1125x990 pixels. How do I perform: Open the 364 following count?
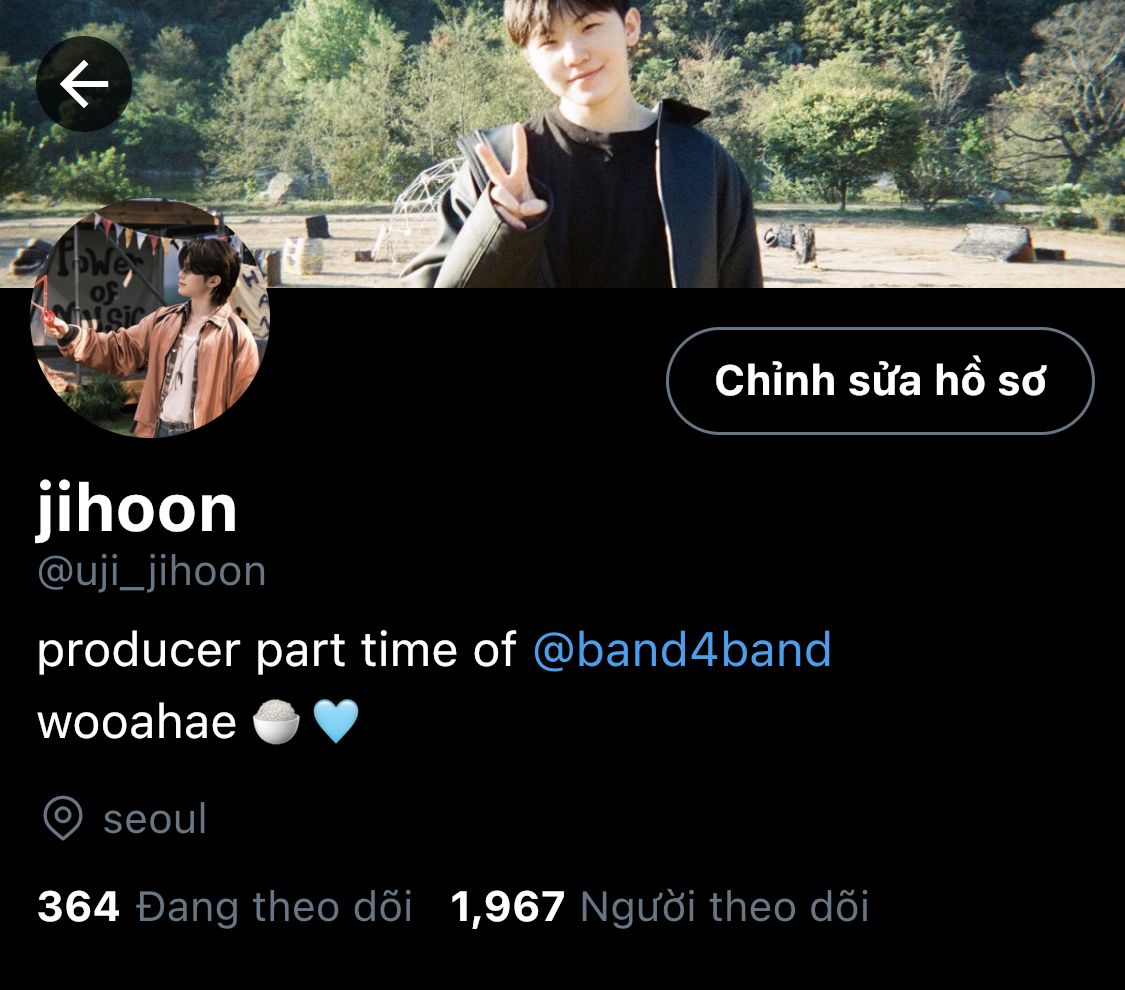78,906
